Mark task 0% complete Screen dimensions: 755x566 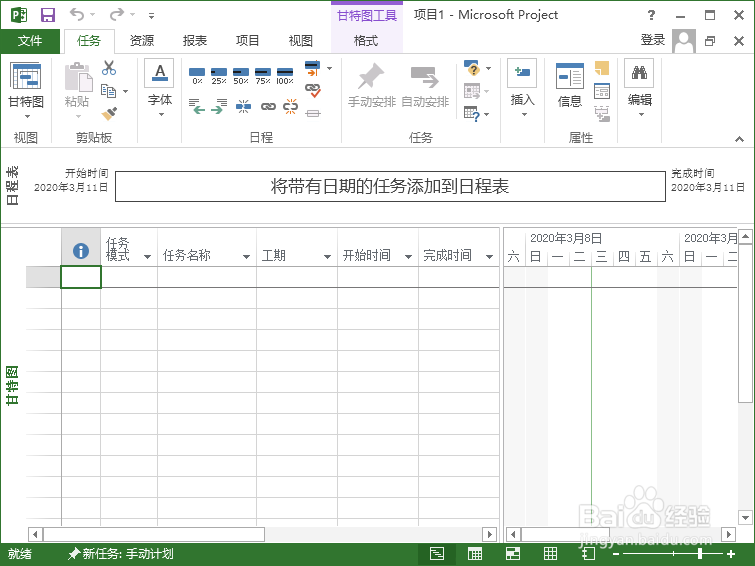(197, 76)
